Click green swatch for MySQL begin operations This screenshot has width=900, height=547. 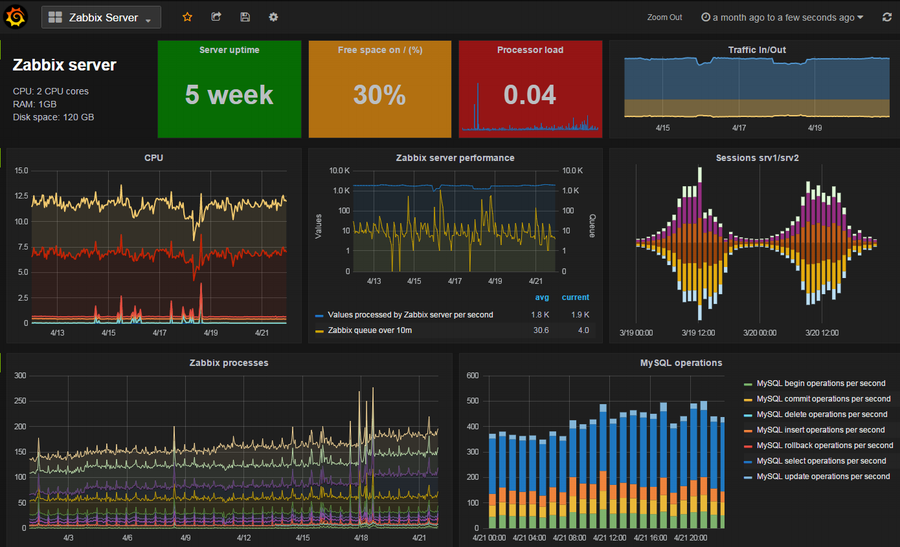(x=748, y=383)
